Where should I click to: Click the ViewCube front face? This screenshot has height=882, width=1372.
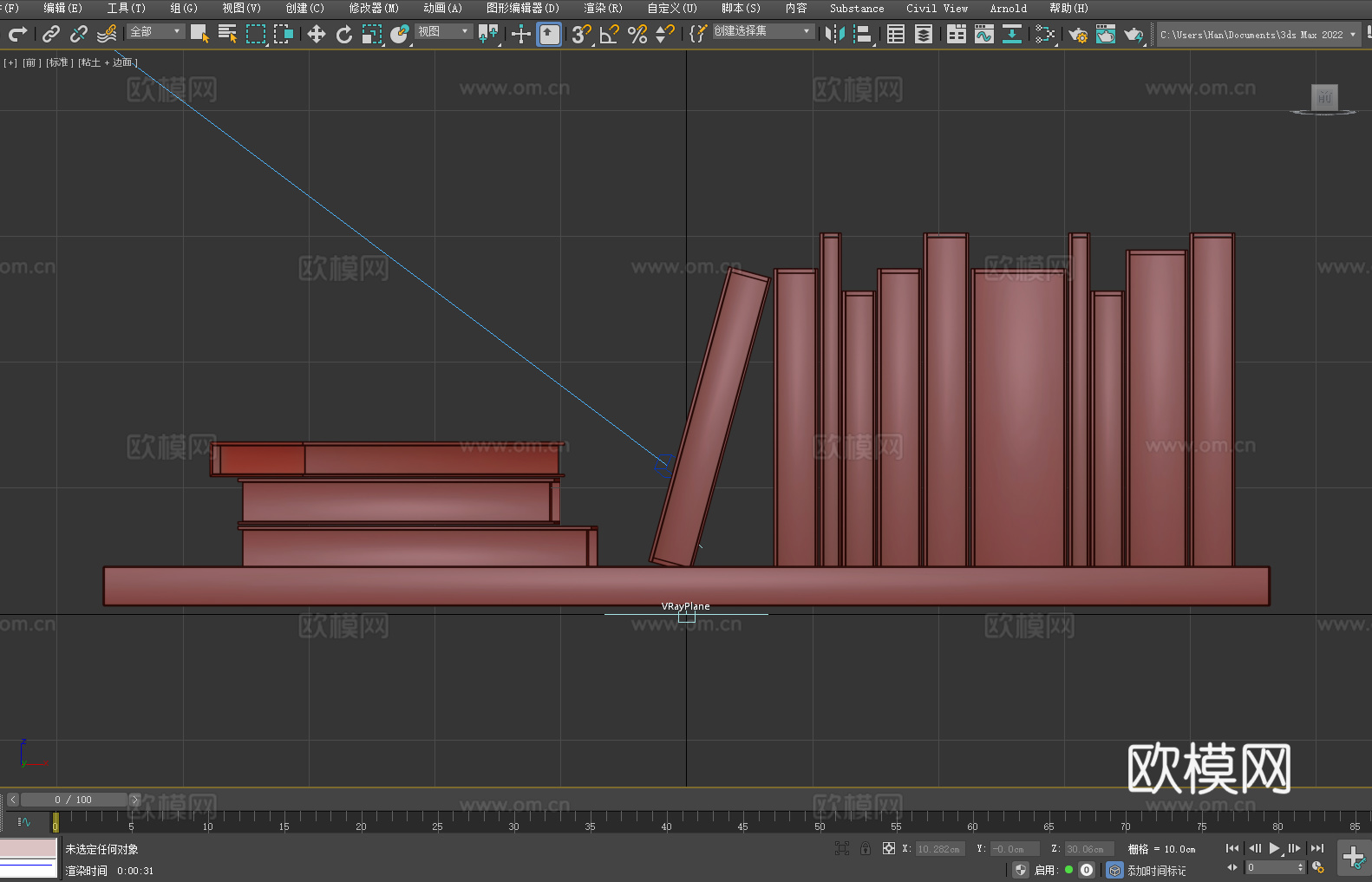tap(1324, 97)
